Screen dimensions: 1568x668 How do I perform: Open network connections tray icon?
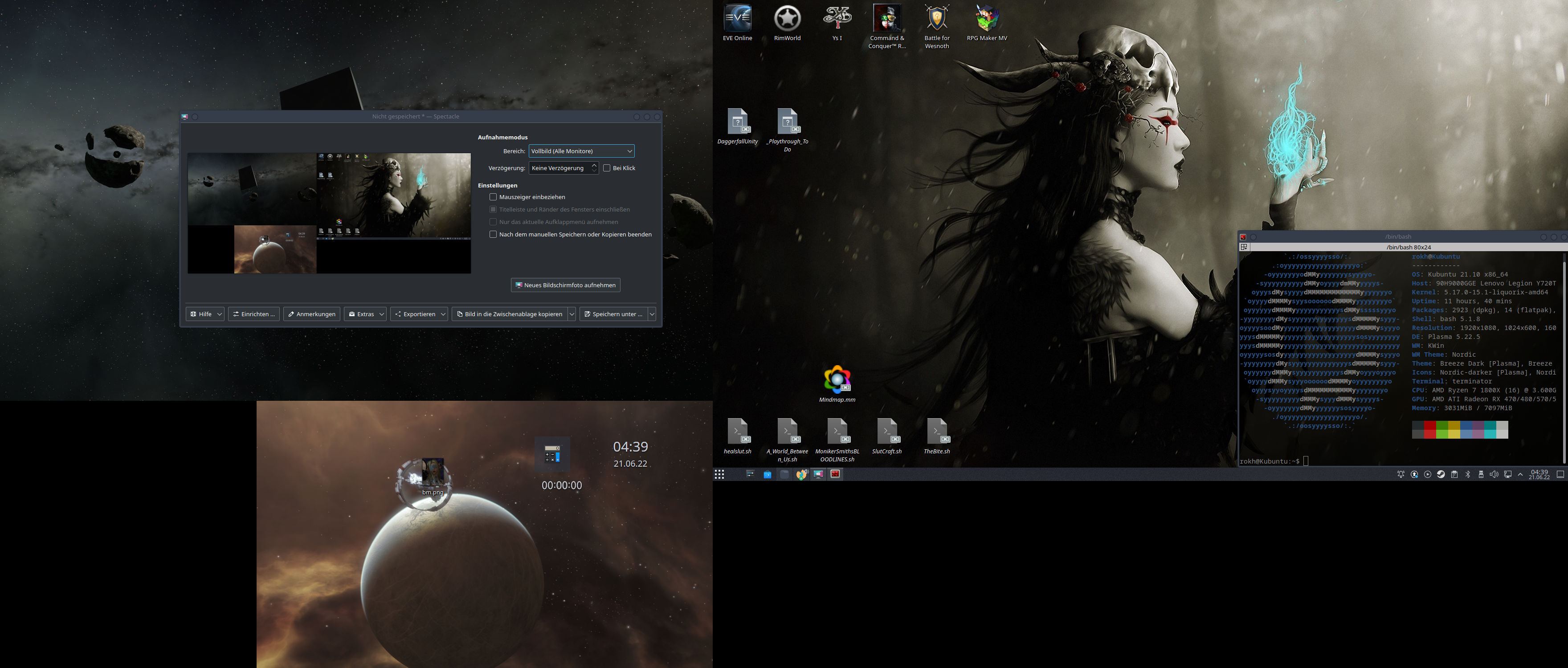pyautogui.click(x=1508, y=475)
